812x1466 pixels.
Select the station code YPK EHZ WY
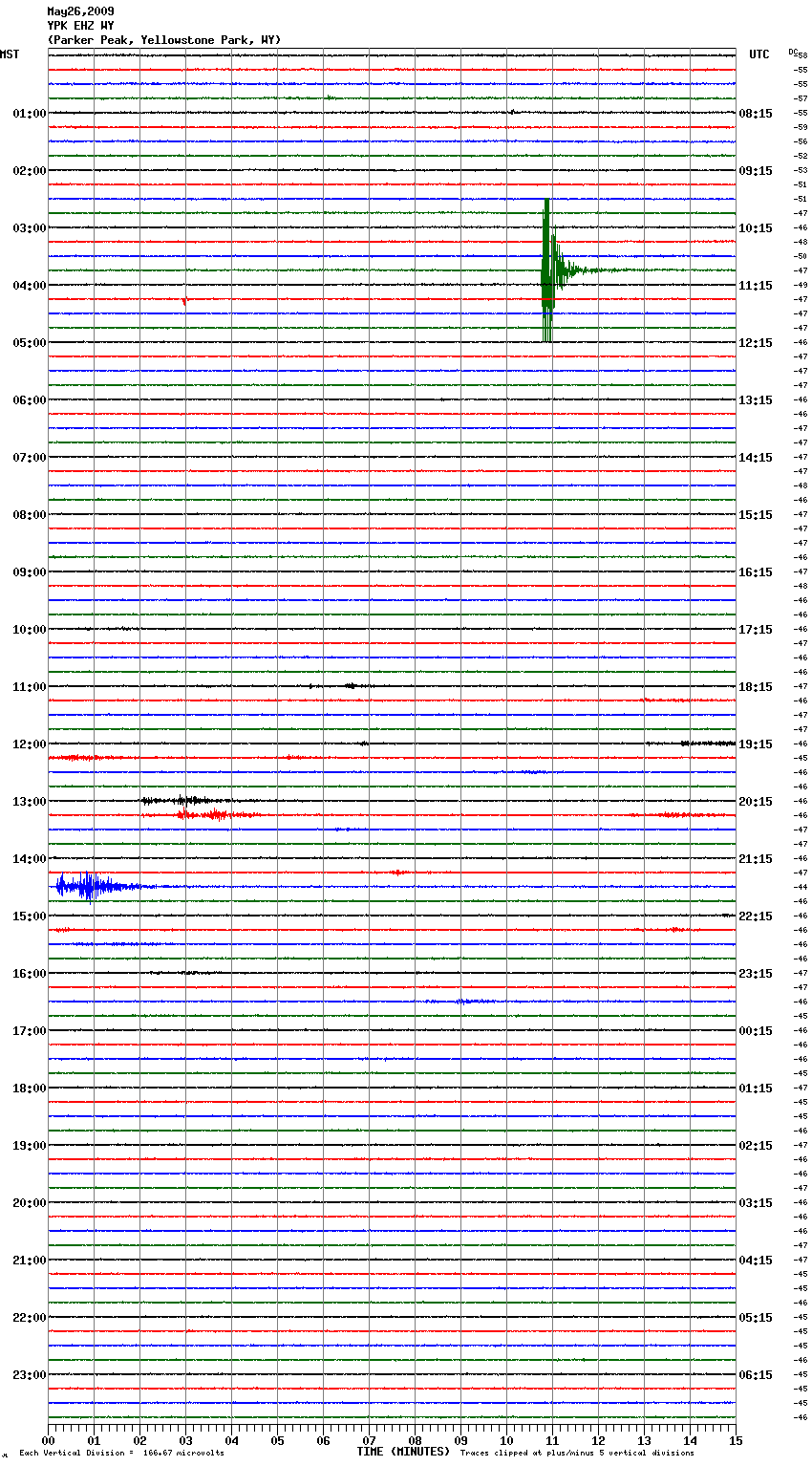click(80, 26)
